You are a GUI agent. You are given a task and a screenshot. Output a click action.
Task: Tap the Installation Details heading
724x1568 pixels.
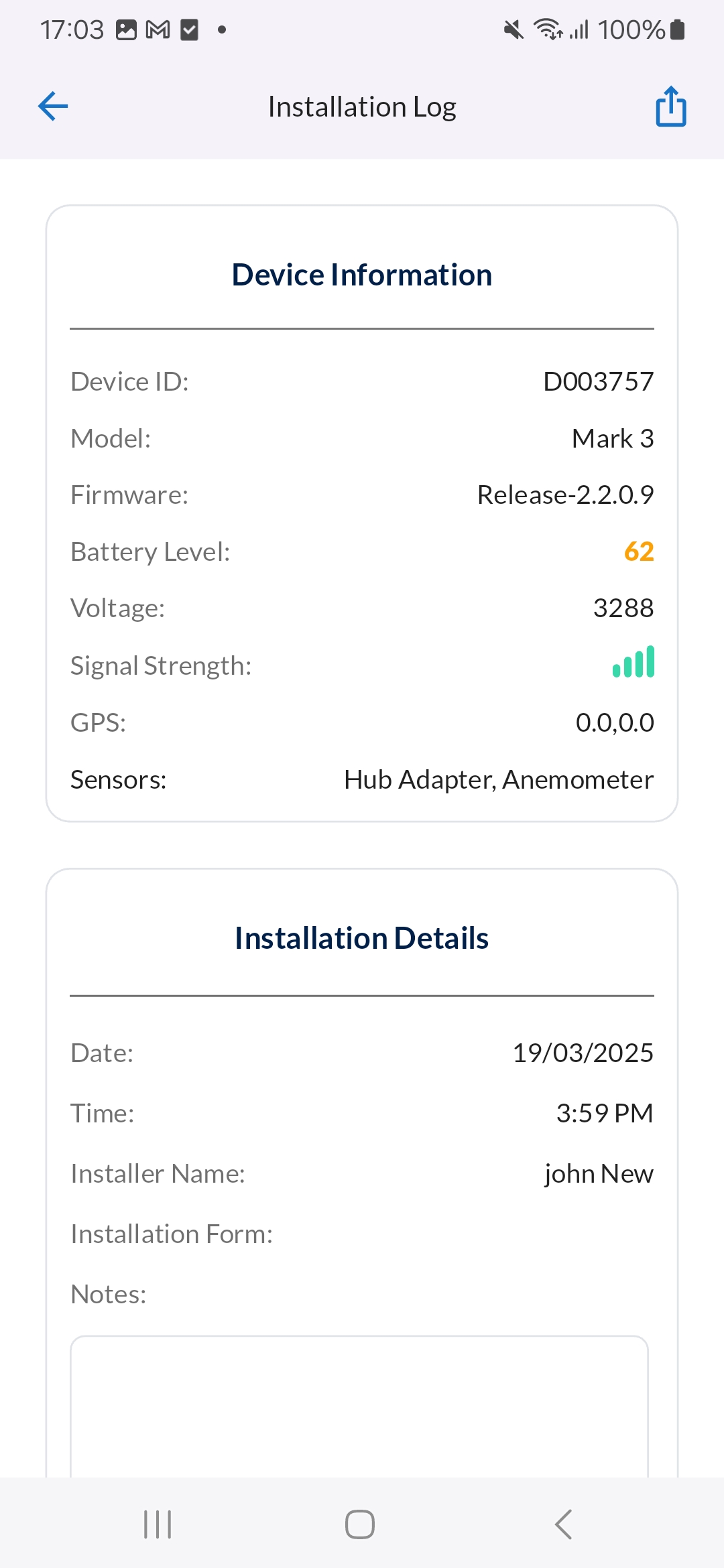[362, 938]
